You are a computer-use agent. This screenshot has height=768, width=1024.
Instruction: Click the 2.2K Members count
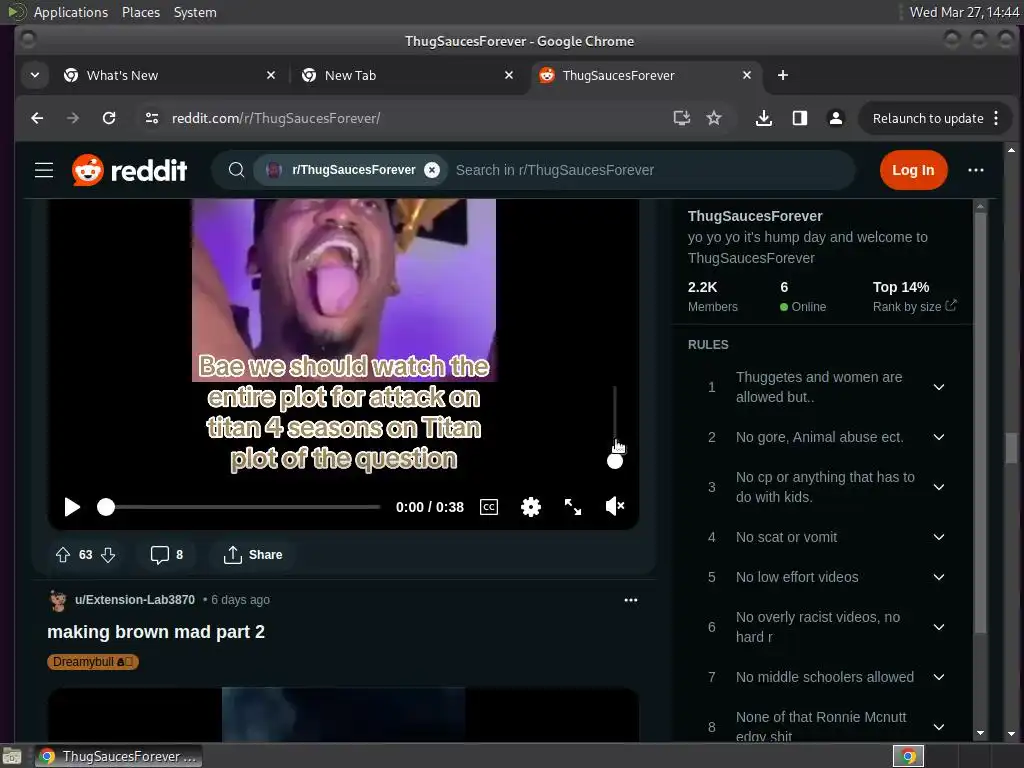click(712, 296)
